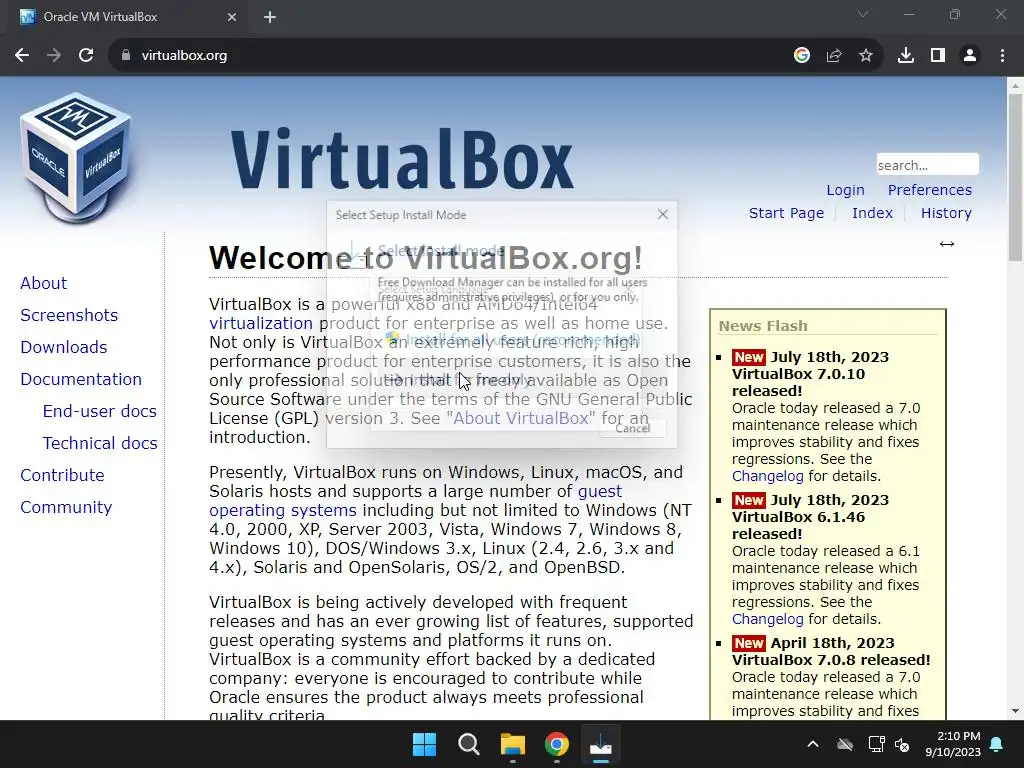Viewport: 1024px width, 768px height.
Task: Click the search box on VirtualBox site
Action: click(927, 165)
